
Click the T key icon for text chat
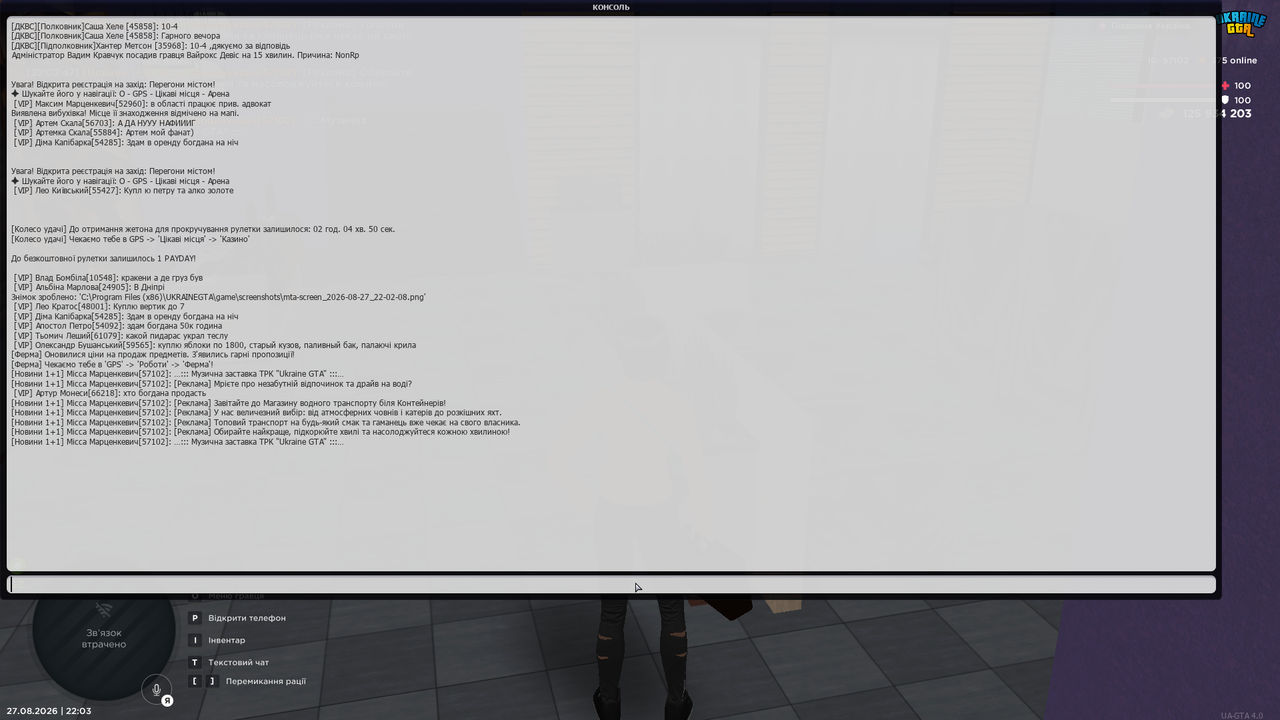[196, 662]
